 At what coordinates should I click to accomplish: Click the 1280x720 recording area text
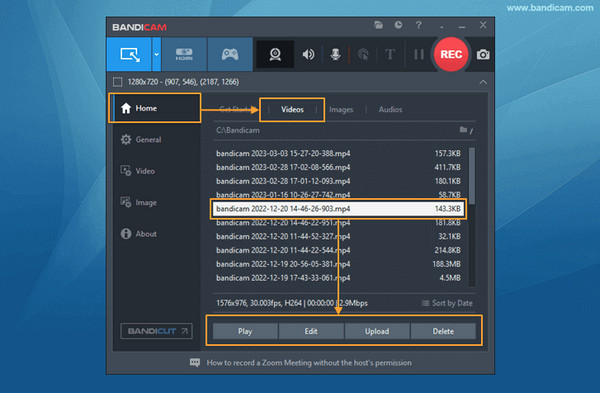tap(183, 82)
